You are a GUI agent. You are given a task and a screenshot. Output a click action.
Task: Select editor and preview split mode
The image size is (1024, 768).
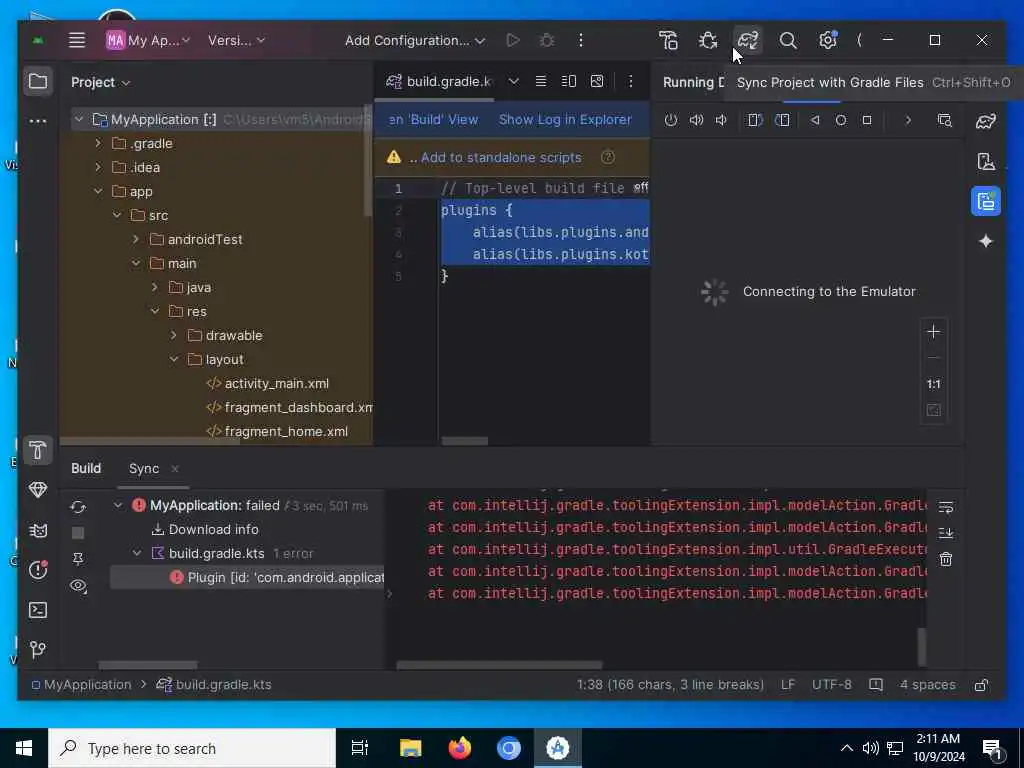point(569,82)
